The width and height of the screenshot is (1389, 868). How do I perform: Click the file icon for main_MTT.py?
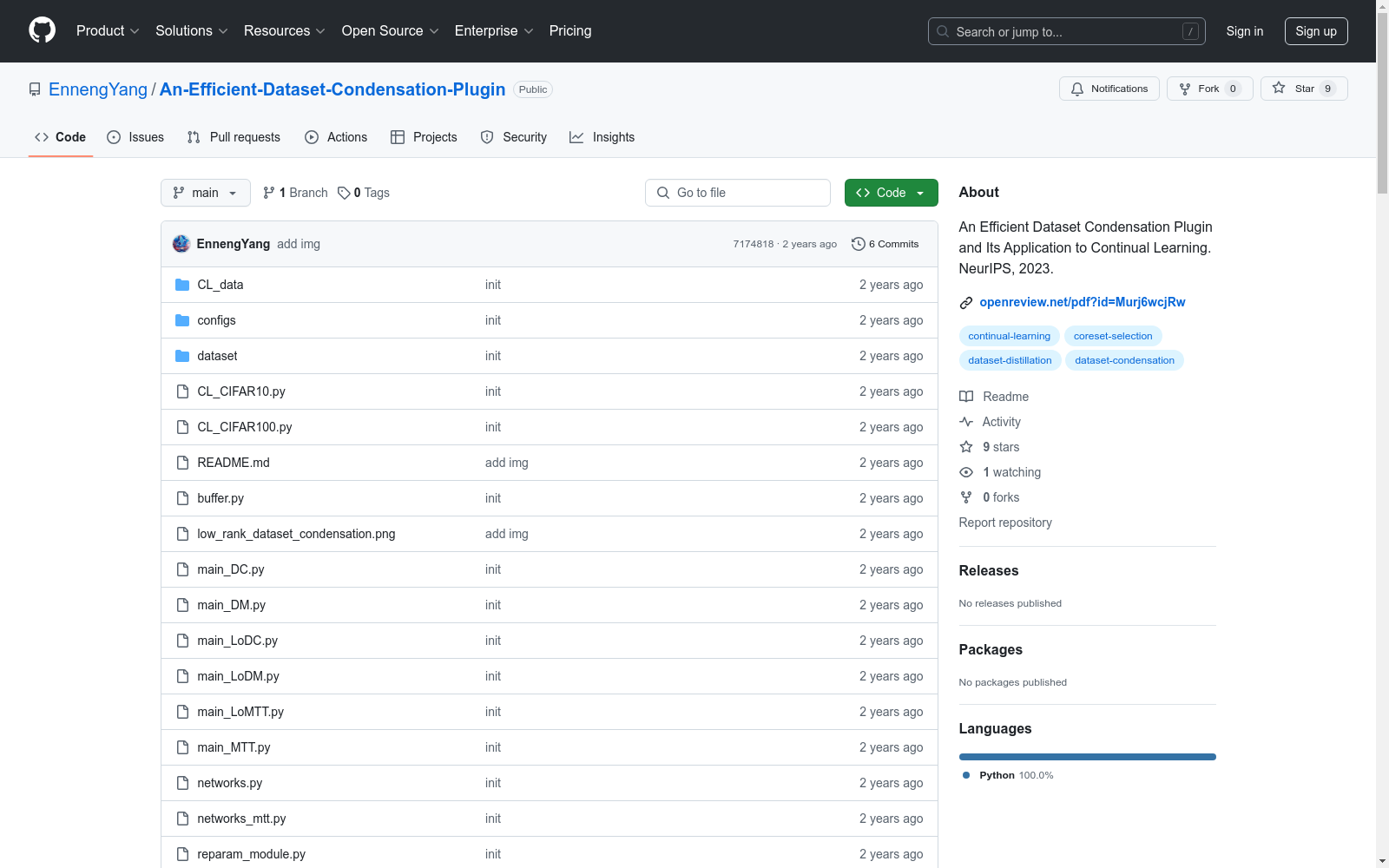click(182, 747)
